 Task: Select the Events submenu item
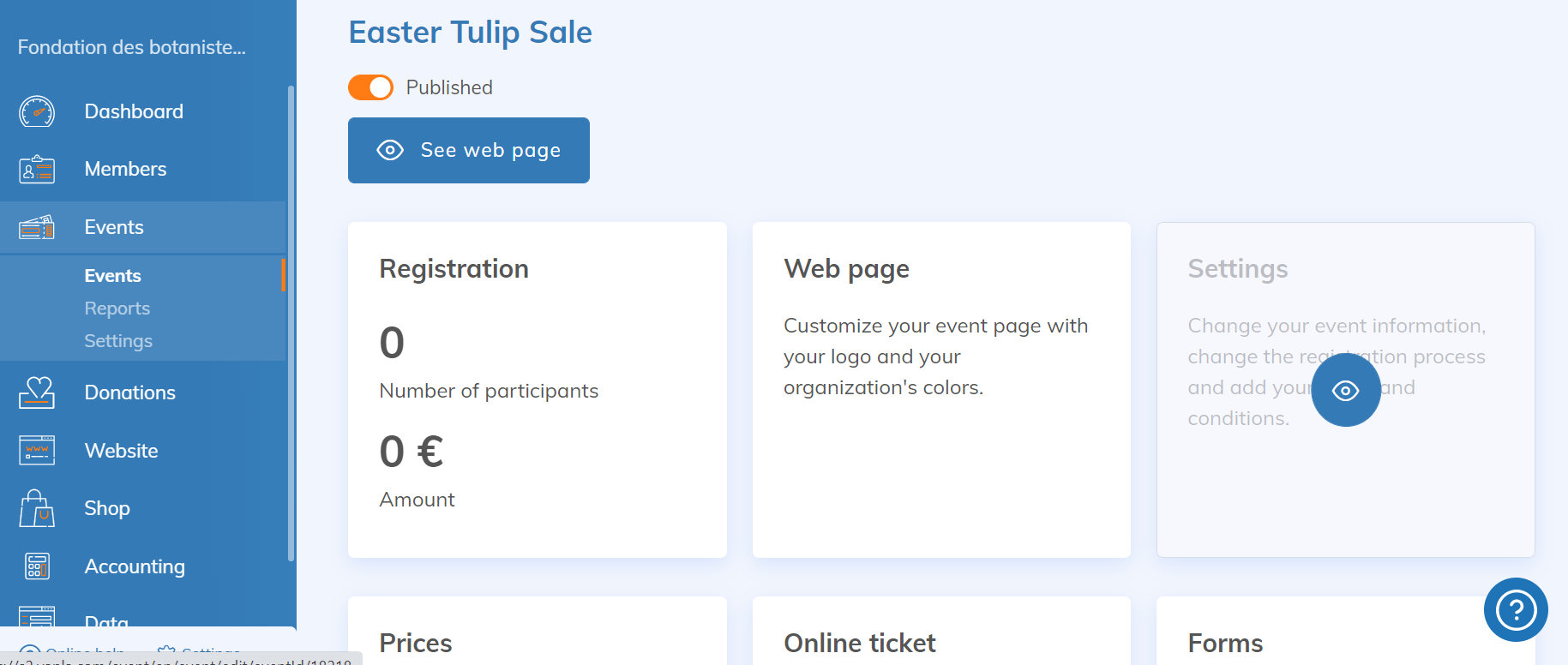(112, 276)
